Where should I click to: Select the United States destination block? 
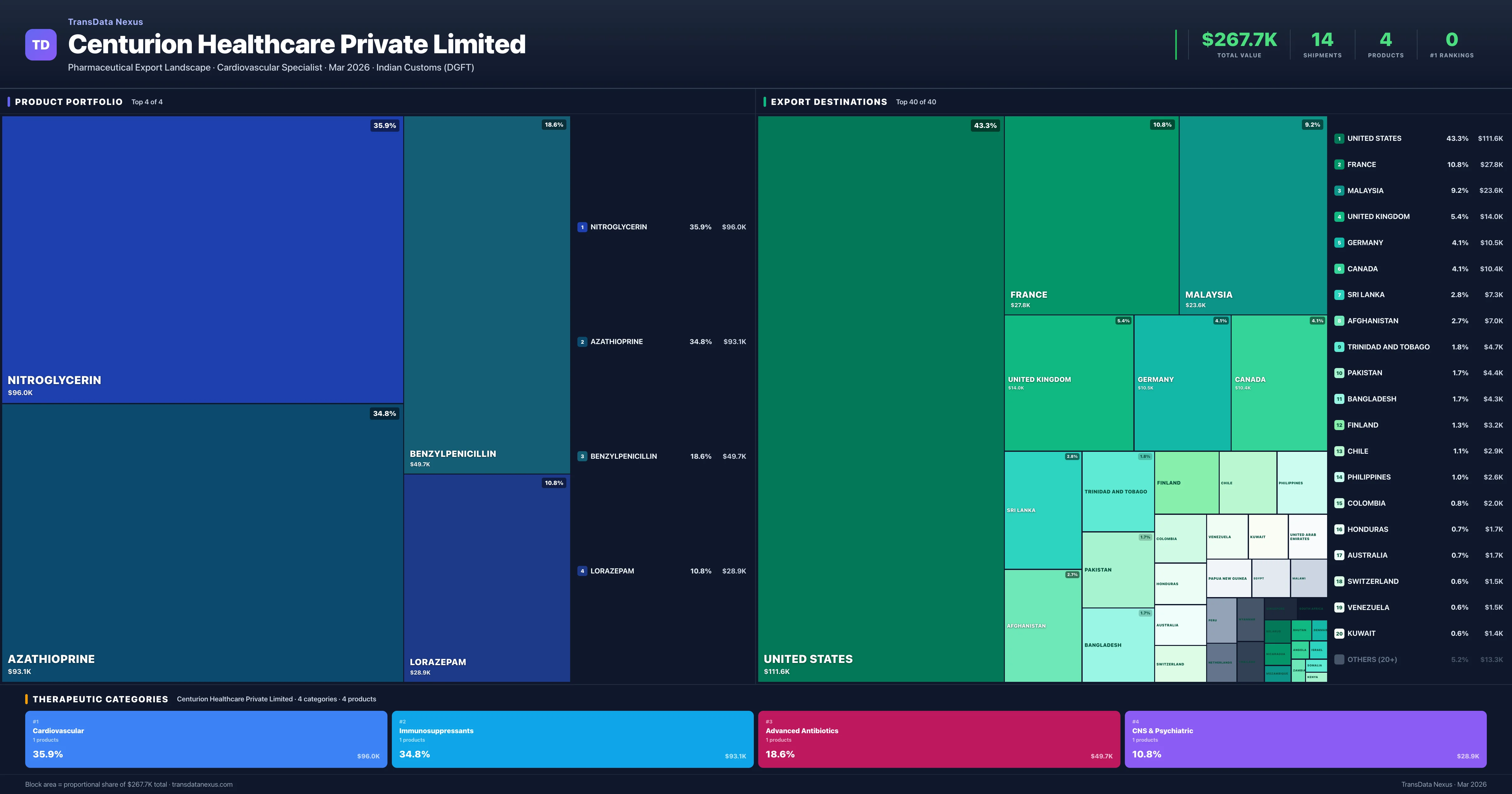coord(880,399)
